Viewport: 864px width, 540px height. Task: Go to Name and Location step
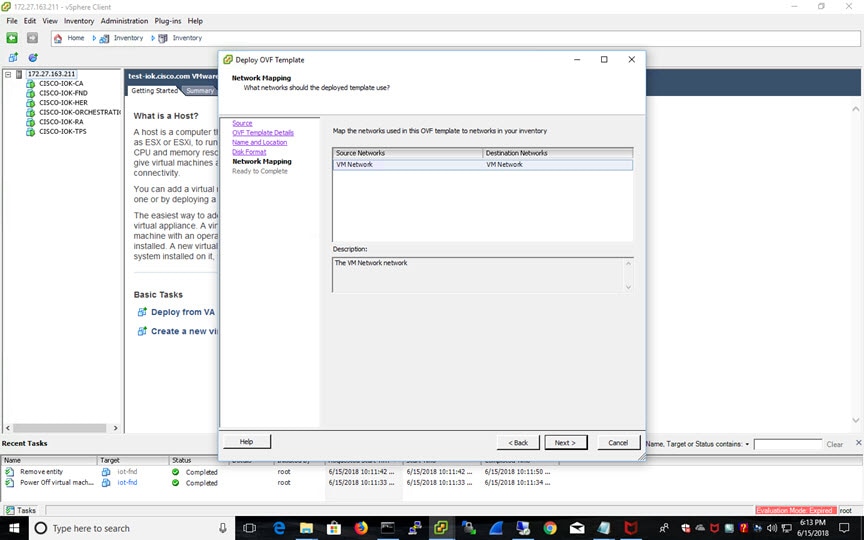click(x=260, y=142)
